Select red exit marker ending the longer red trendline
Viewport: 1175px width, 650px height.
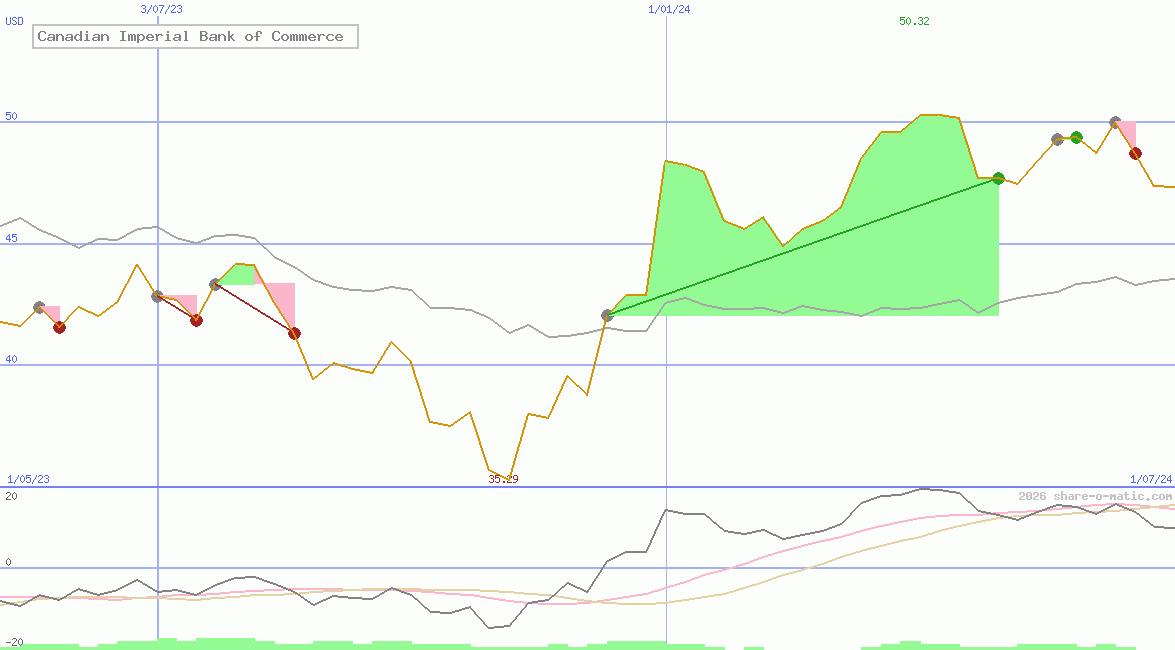click(x=294, y=333)
